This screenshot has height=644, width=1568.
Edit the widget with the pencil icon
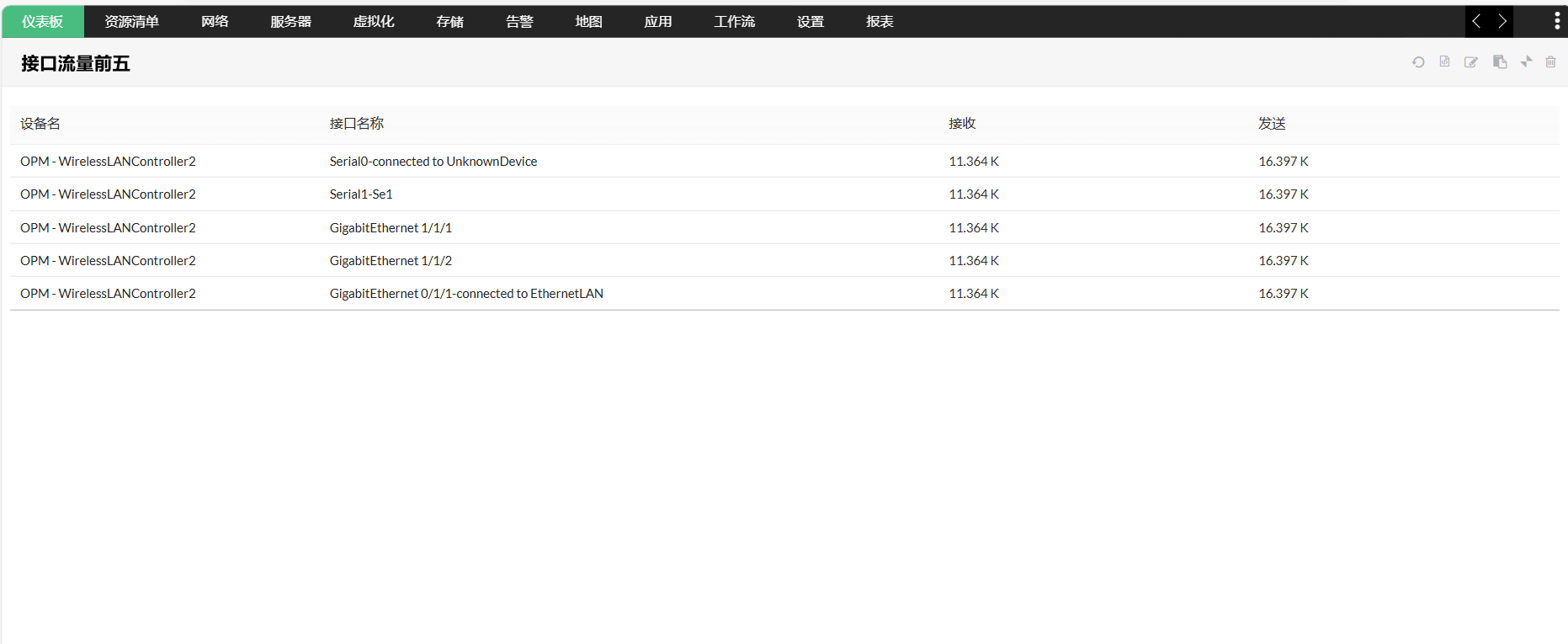1471,62
